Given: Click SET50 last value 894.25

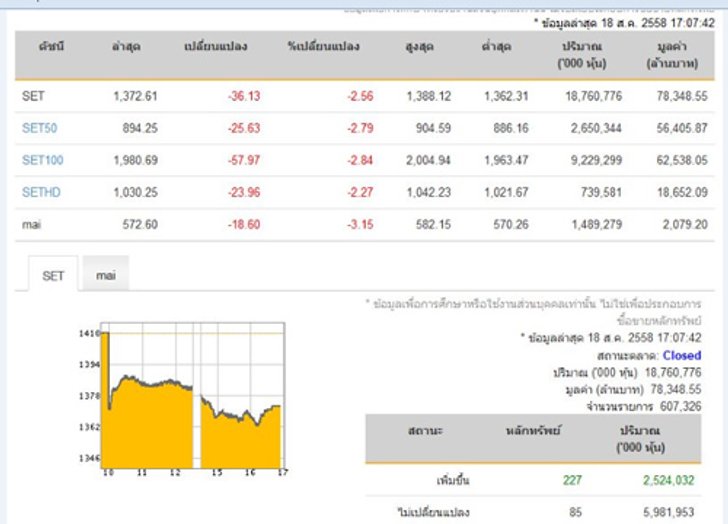Looking at the screenshot, I should point(140,128).
